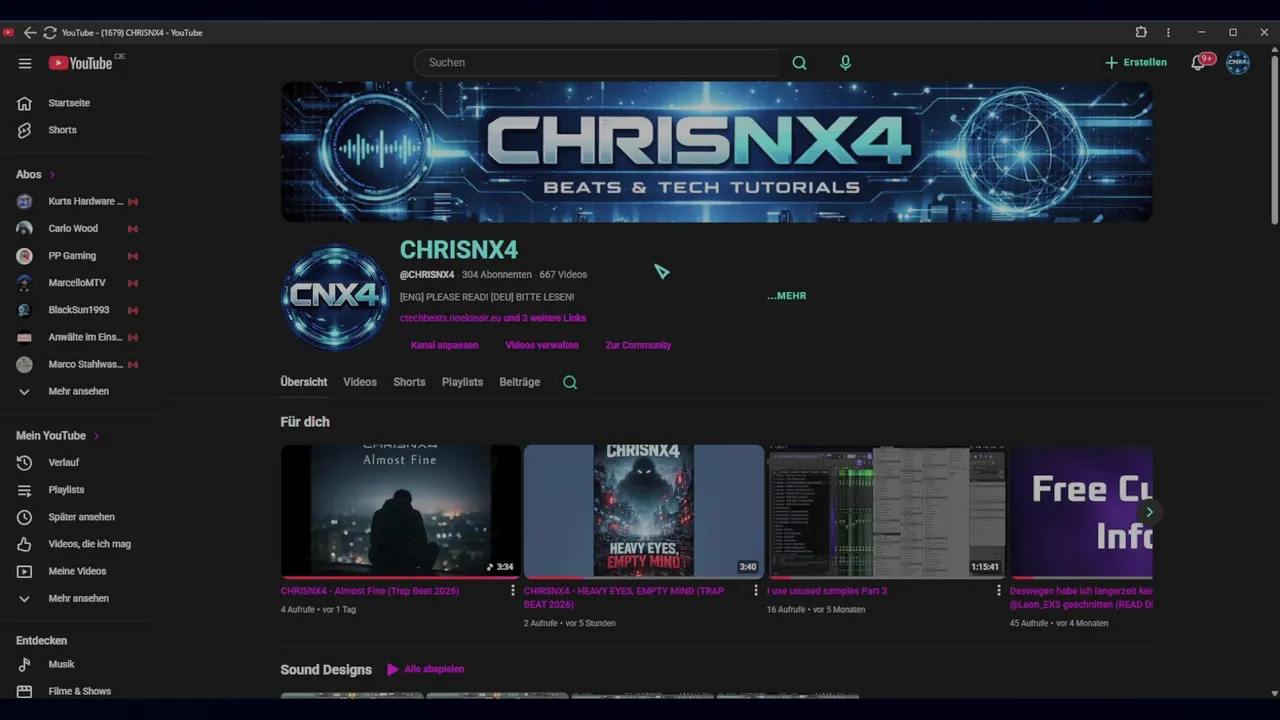
Task: Open ctechbeats.noelonair.eu link
Action: (450, 318)
